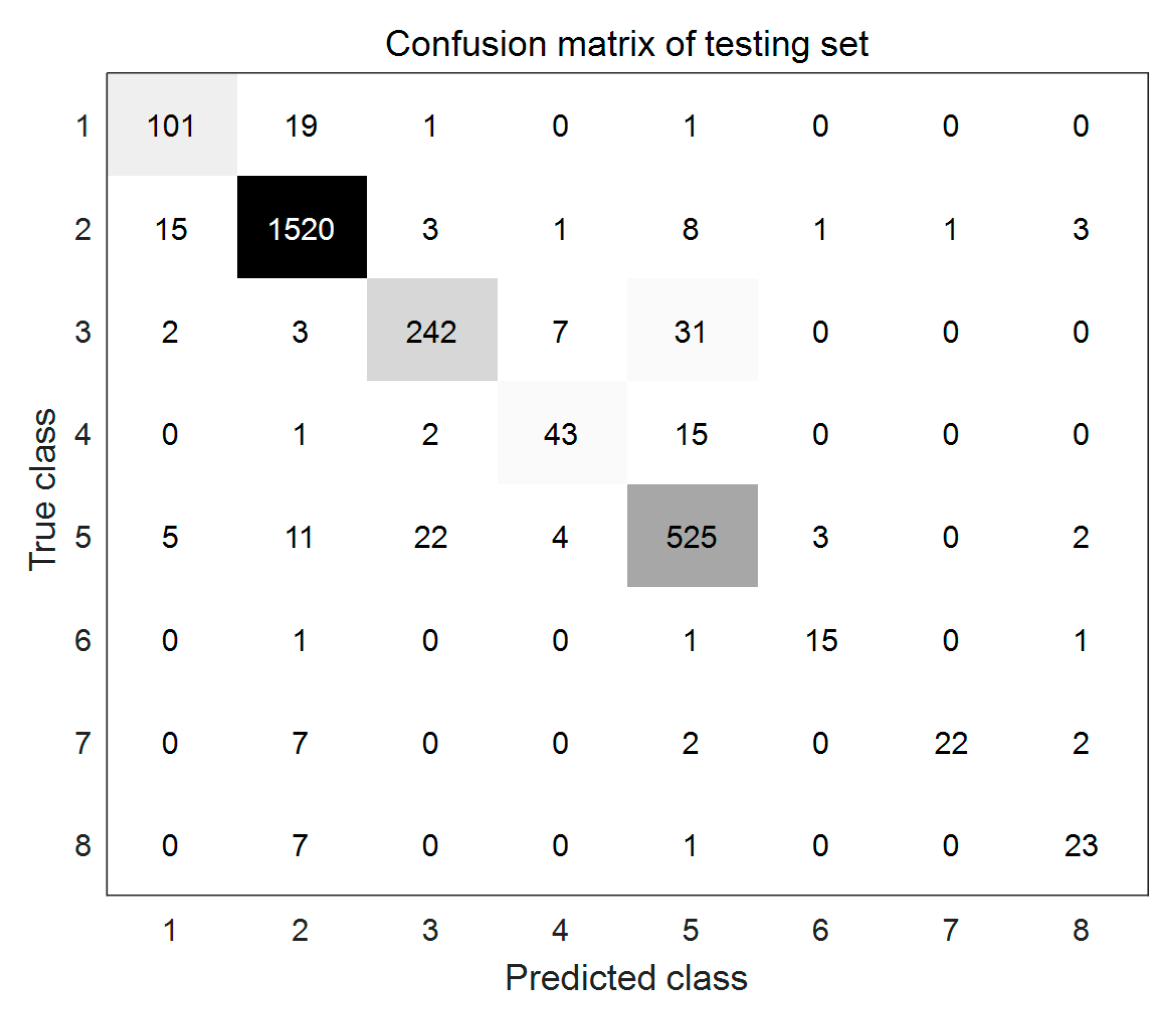The height and width of the screenshot is (1009, 1176).
Task: Select the faint shaded cell showing 31
Action: point(691,331)
